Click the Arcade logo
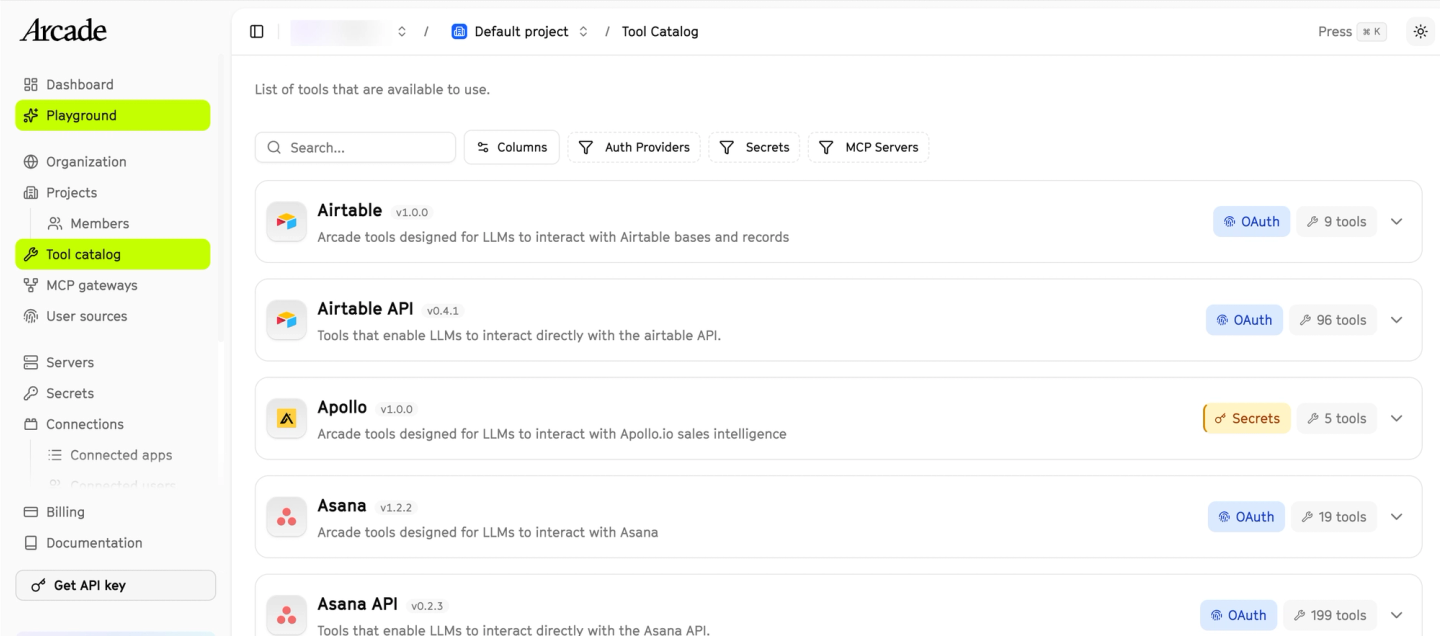 point(63,31)
